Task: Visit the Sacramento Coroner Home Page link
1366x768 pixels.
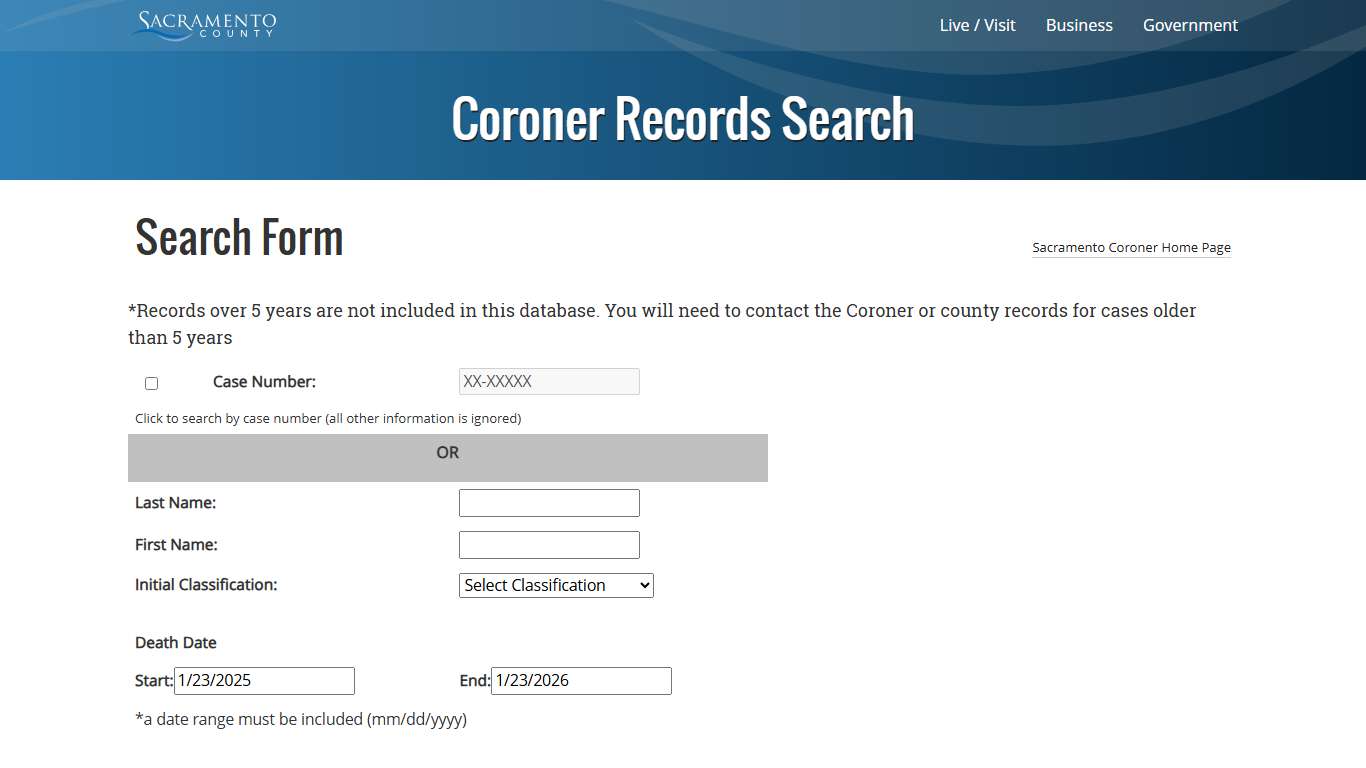Action: click(1131, 247)
